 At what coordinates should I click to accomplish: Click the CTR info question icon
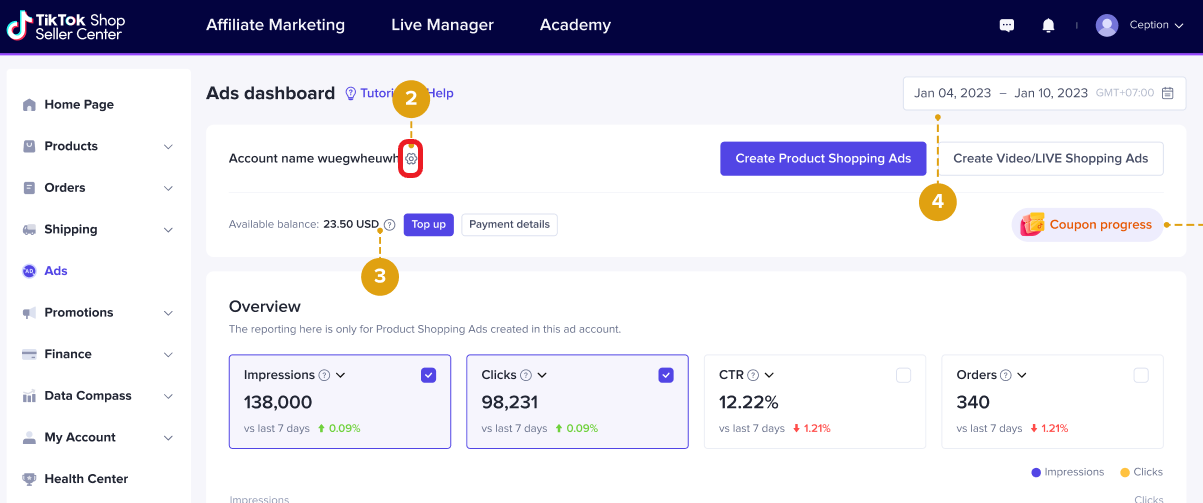pyautogui.click(x=753, y=376)
